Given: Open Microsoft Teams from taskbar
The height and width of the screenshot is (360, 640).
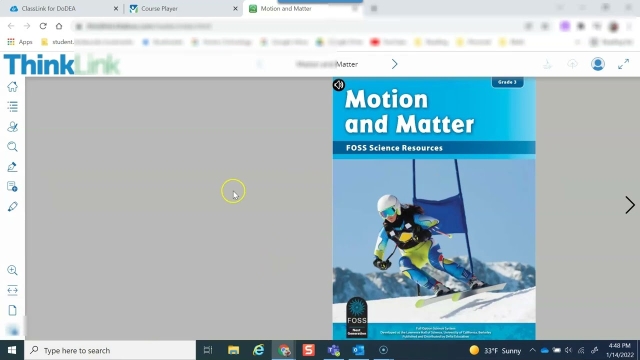Looking at the screenshot, I should [x=333, y=350].
